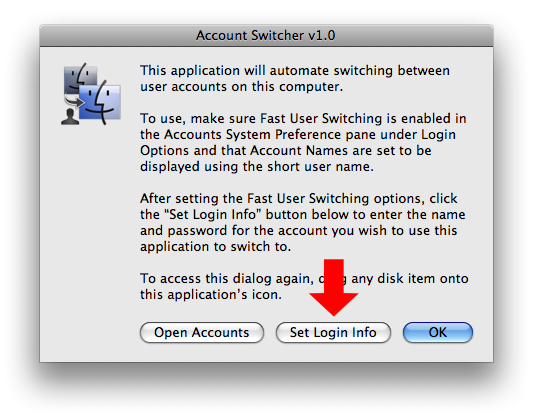This screenshot has width=533, height=417.
Task: Click the and password for the account line
Action: point(299,230)
